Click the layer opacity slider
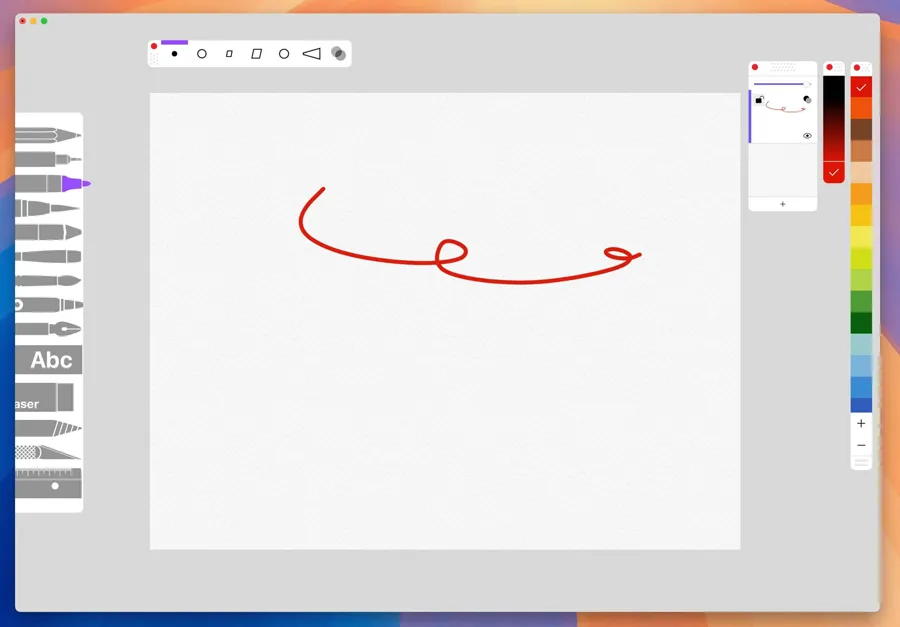Screen dimensions: 900x627 pyautogui.click(x=780, y=84)
